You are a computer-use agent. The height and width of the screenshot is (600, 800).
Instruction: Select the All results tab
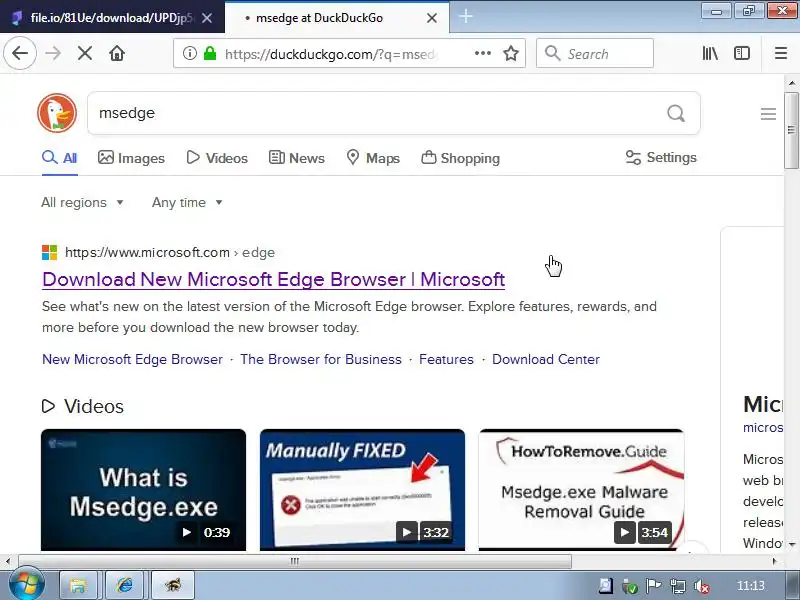point(59,158)
